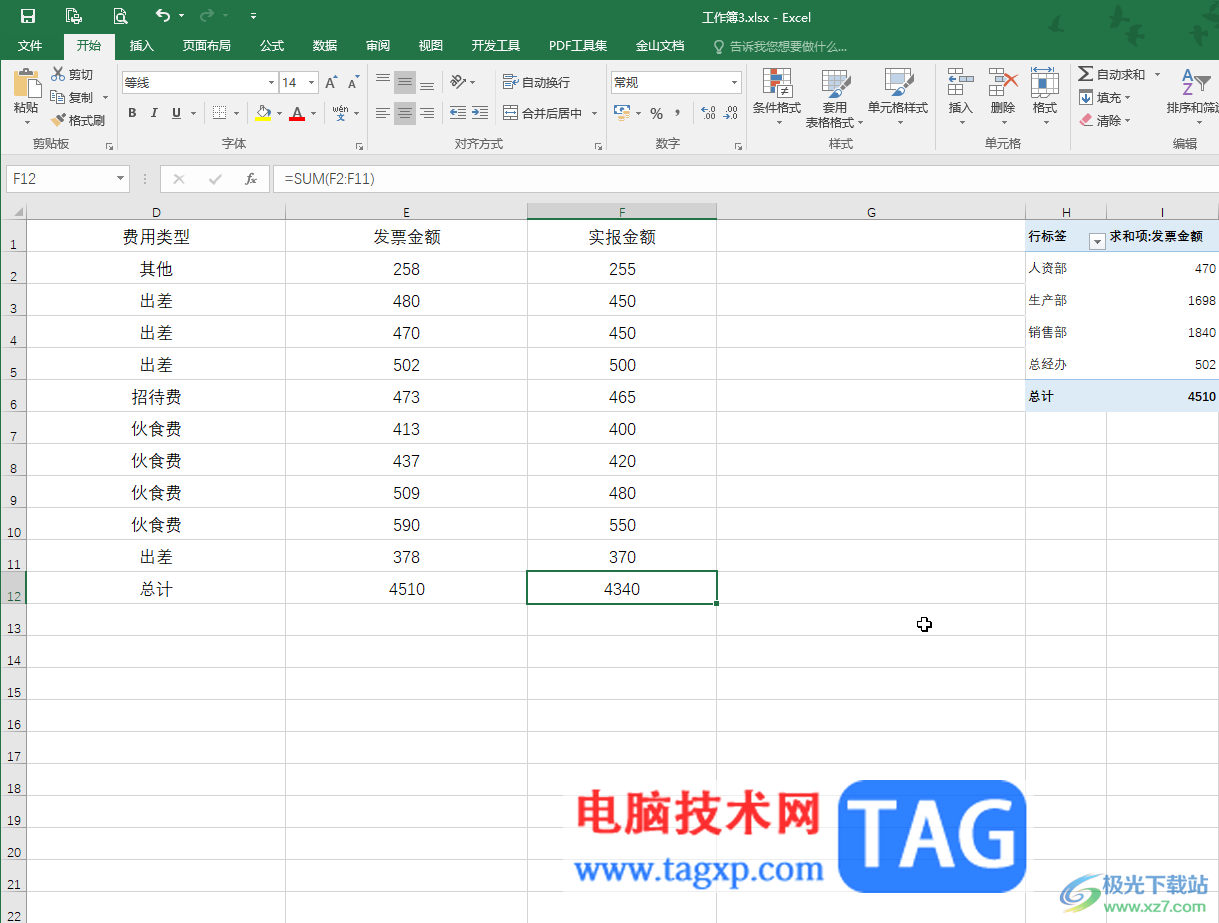
Task: Click the Paste clipboard icon
Action: coord(26,84)
